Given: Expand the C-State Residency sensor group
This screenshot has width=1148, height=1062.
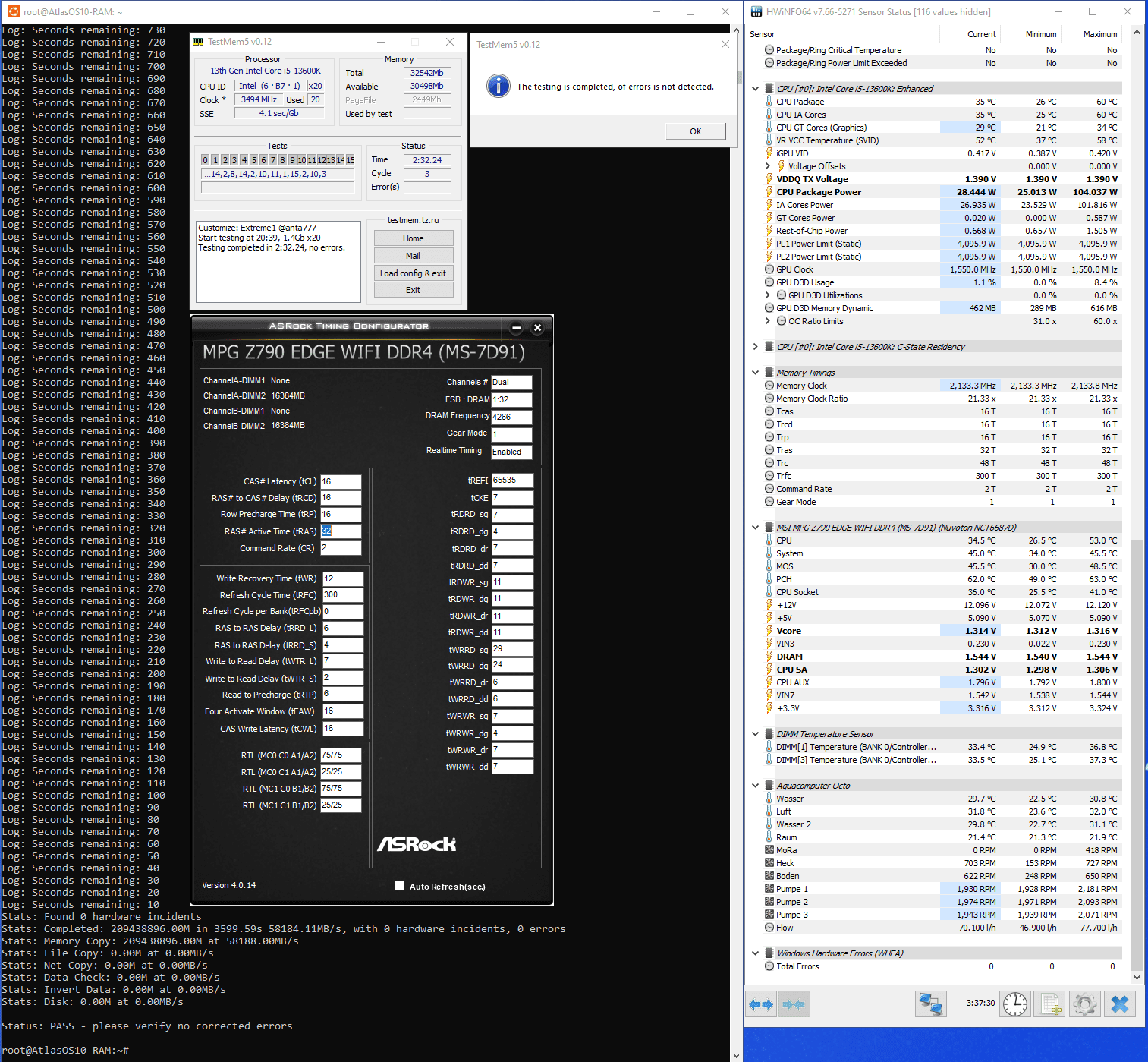Looking at the screenshot, I should (755, 347).
